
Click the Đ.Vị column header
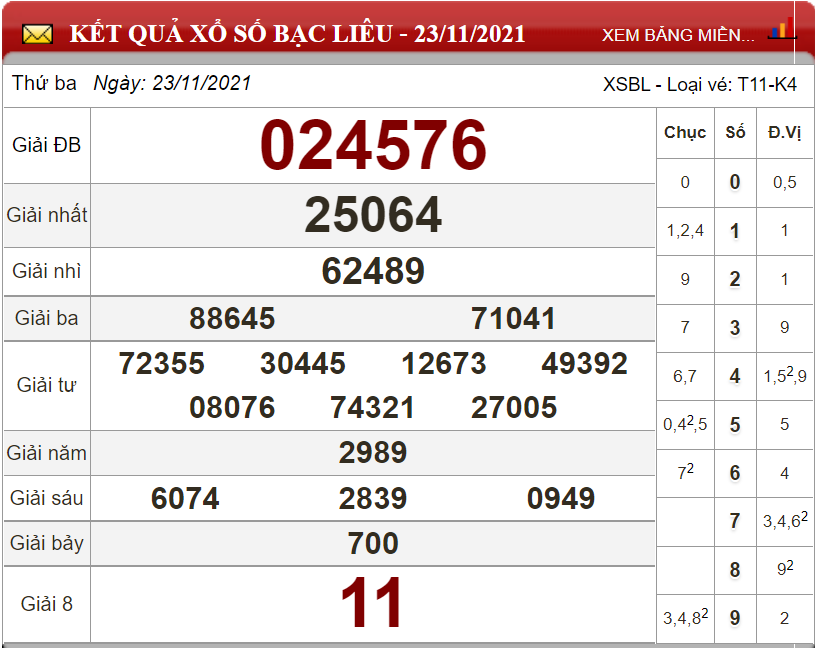coord(784,132)
